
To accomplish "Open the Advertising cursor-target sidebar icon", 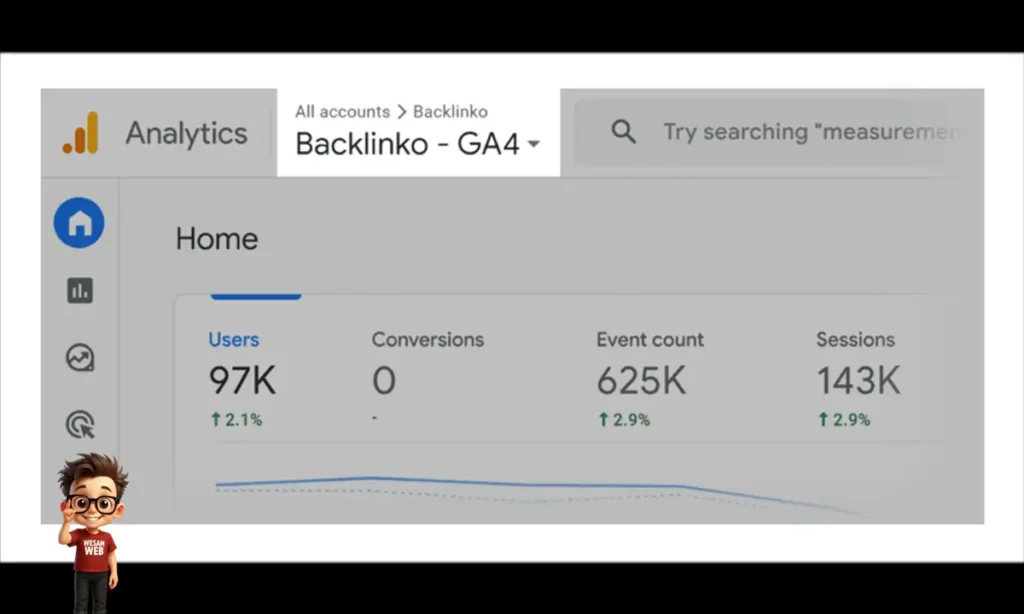I will 79,425.
